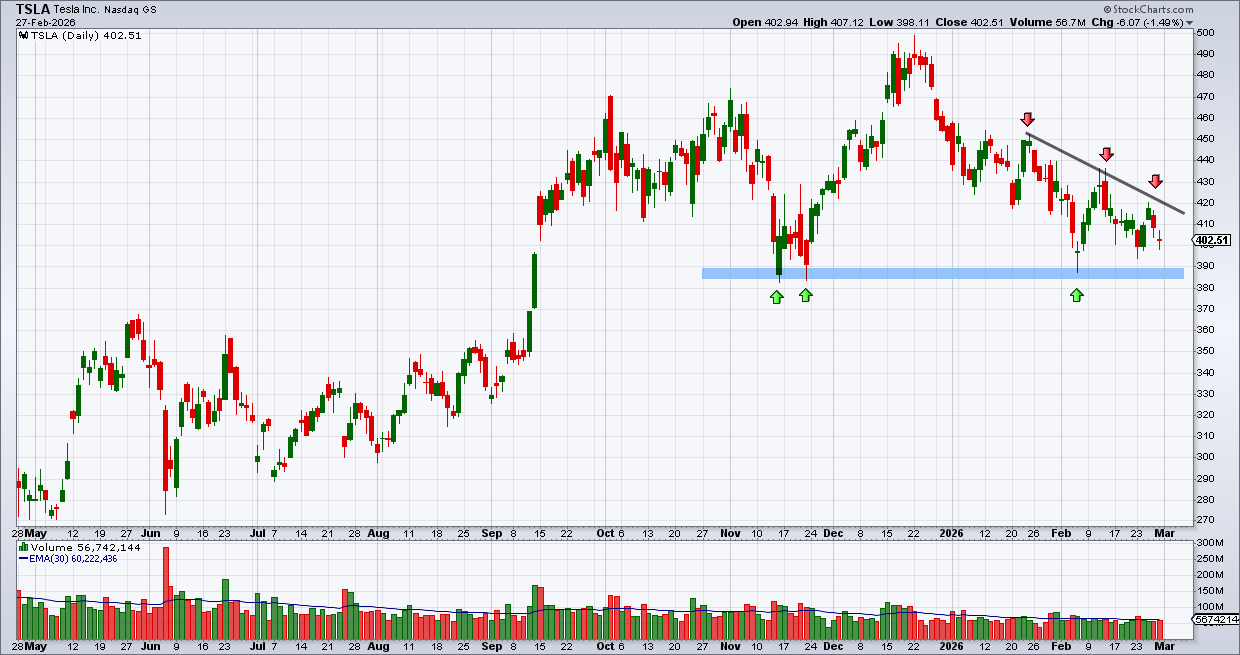Click 'Dec' on the price chart date axis

(835, 534)
